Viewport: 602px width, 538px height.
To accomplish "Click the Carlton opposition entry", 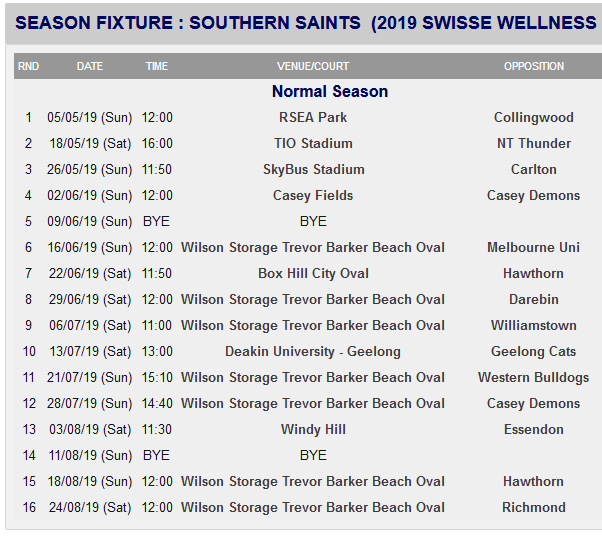I will pos(534,169).
